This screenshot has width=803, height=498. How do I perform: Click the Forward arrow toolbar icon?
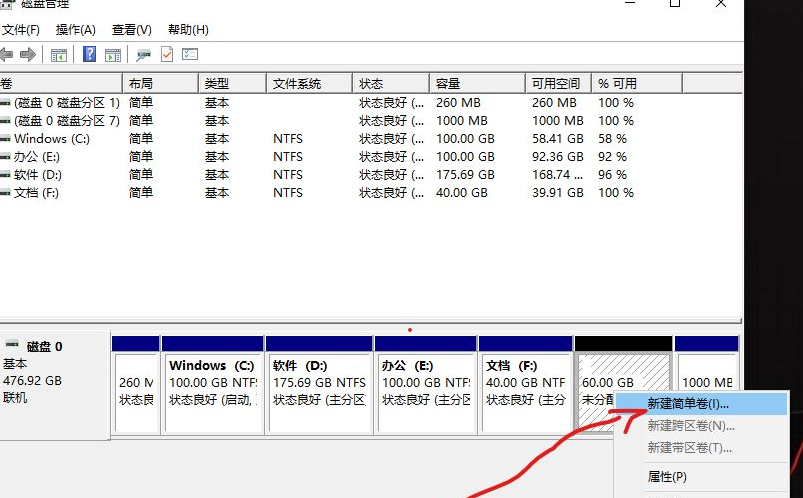(28, 54)
